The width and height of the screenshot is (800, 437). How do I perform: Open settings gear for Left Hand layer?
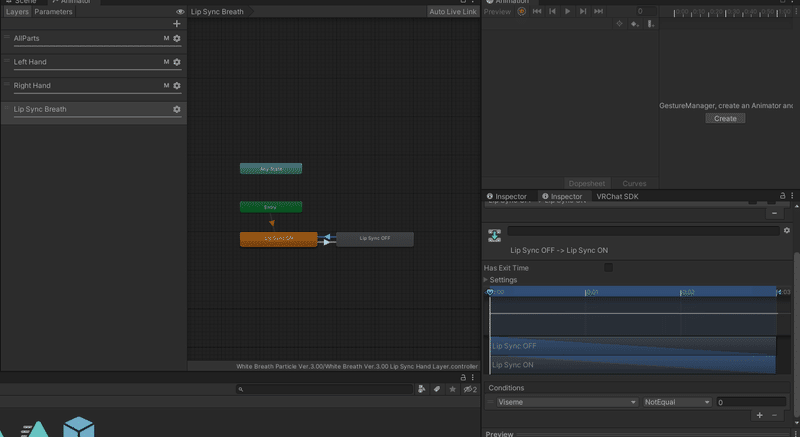pos(177,62)
